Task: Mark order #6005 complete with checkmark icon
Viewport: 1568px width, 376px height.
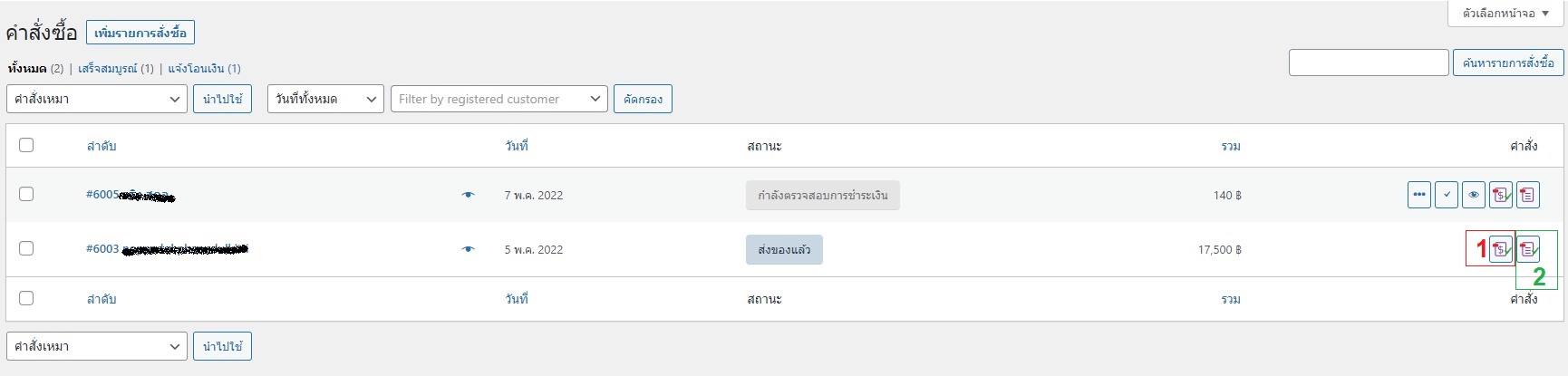Action: tap(1447, 195)
